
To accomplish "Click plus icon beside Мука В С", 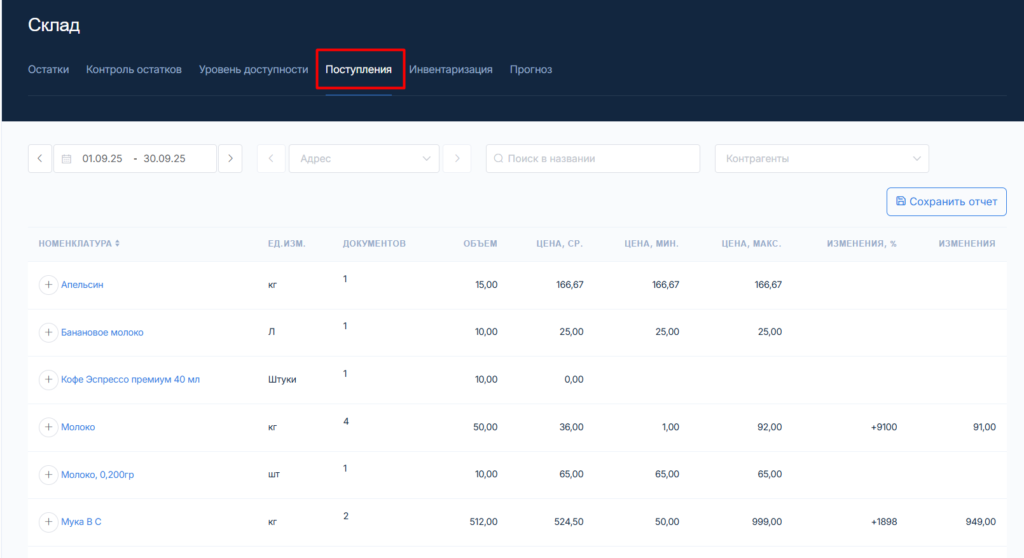I will [48, 522].
